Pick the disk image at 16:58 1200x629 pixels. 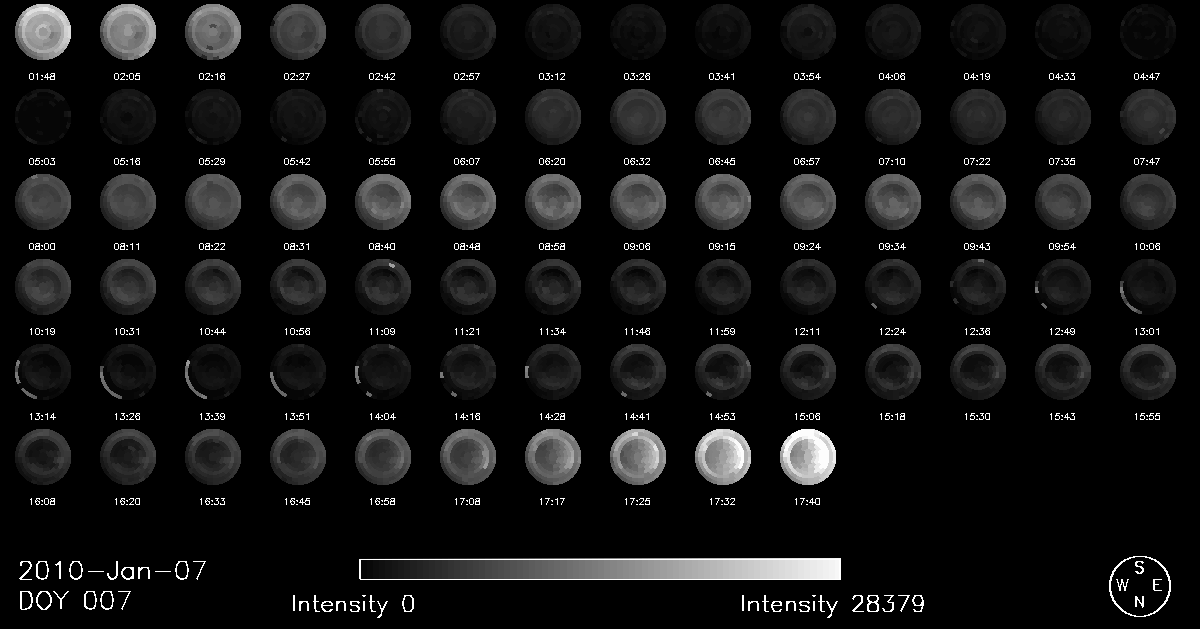point(382,457)
